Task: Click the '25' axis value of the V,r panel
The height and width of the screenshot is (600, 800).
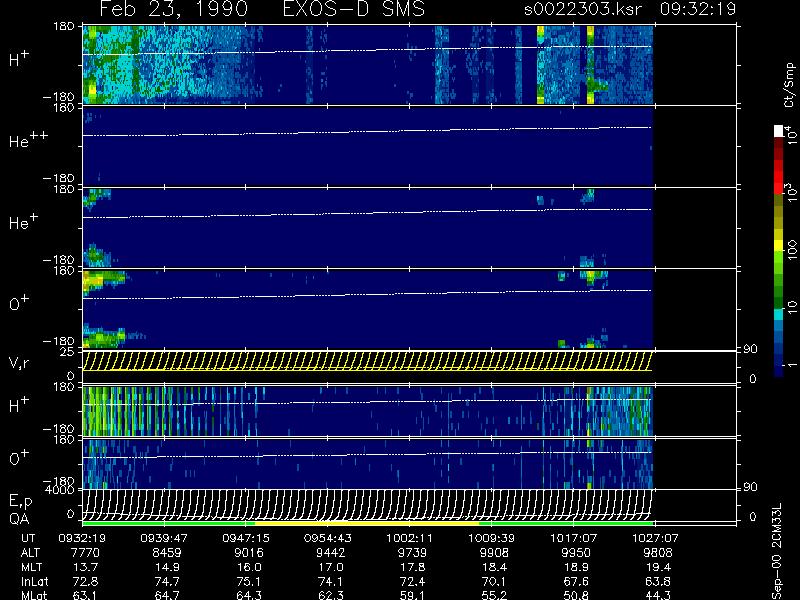Action: (68, 352)
